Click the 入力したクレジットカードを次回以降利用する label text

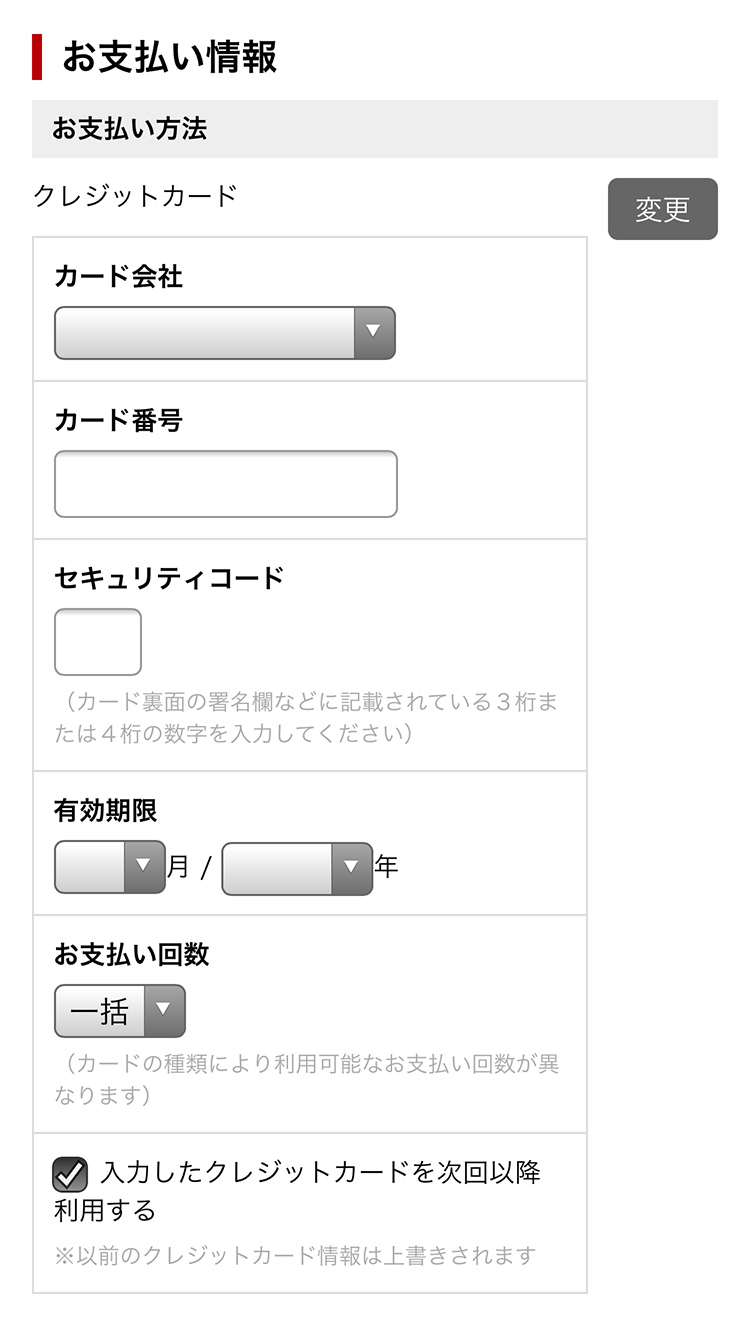pos(320,1173)
